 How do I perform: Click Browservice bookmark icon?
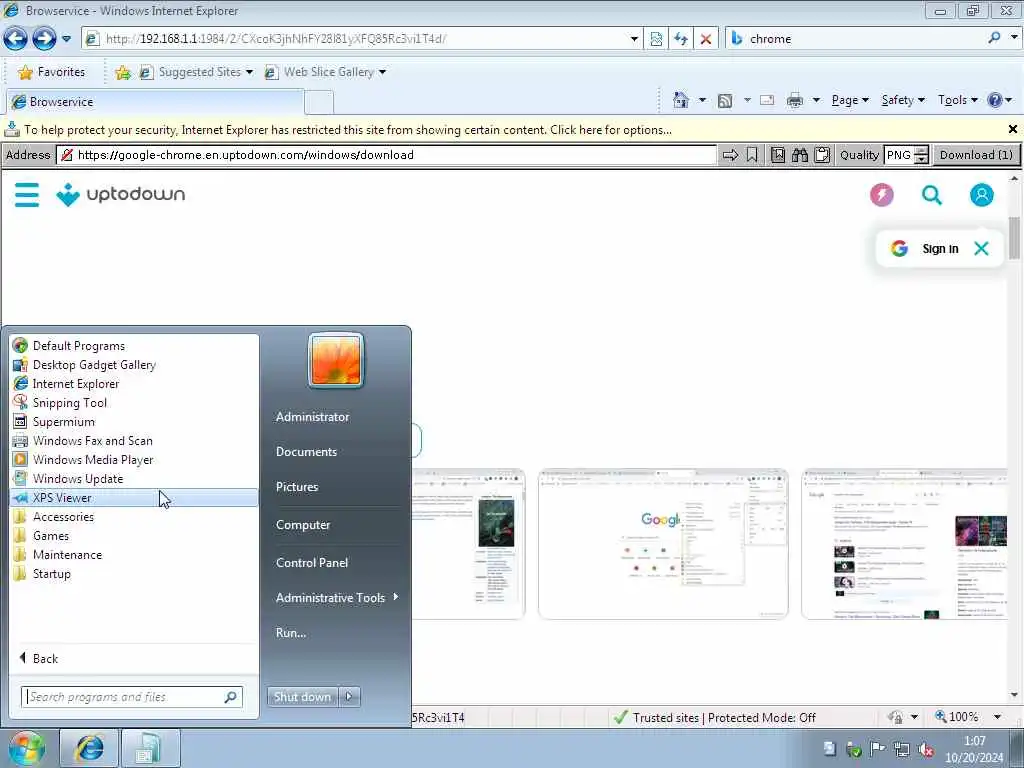(x=752, y=155)
